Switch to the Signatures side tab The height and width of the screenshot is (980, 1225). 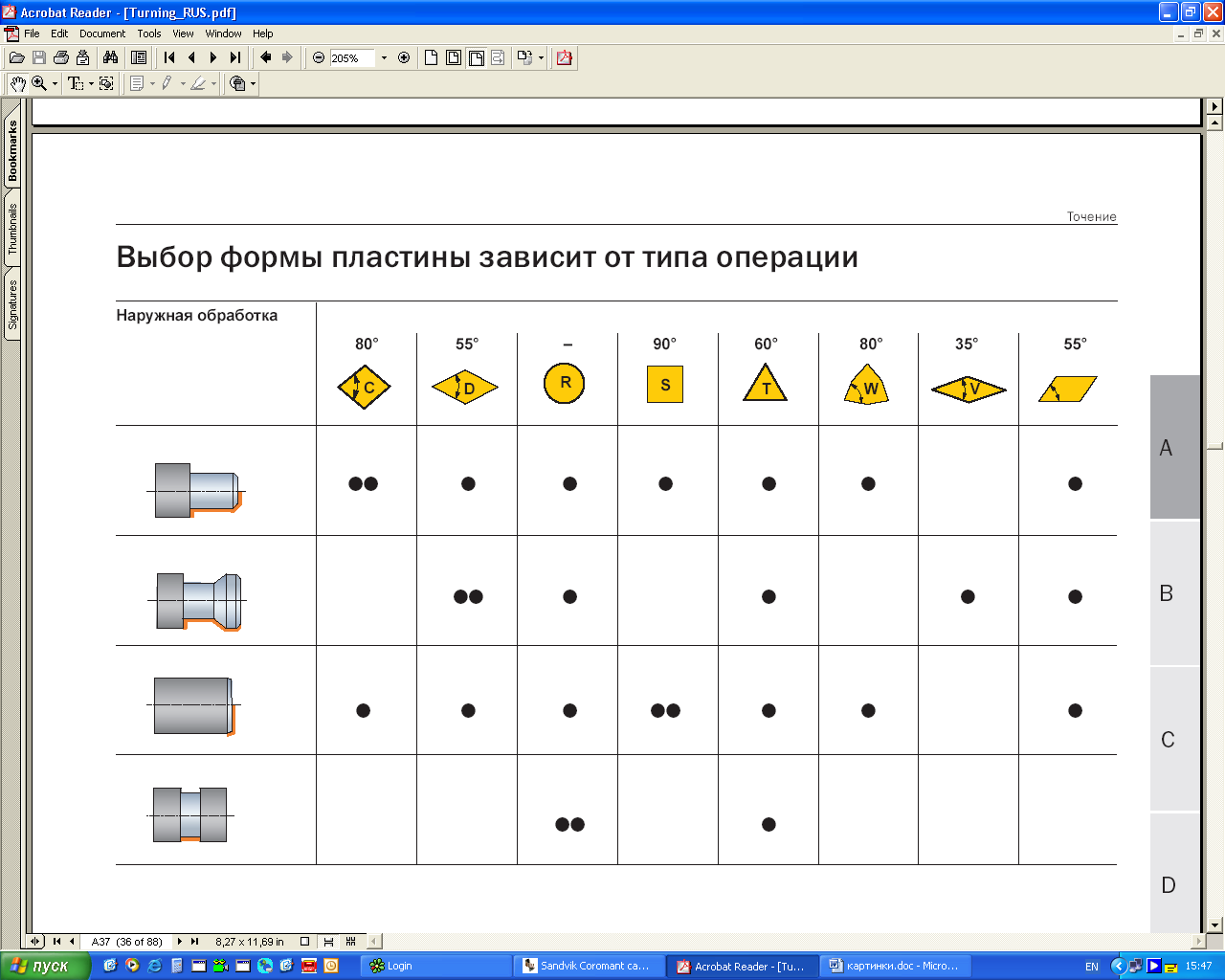coord(12,304)
